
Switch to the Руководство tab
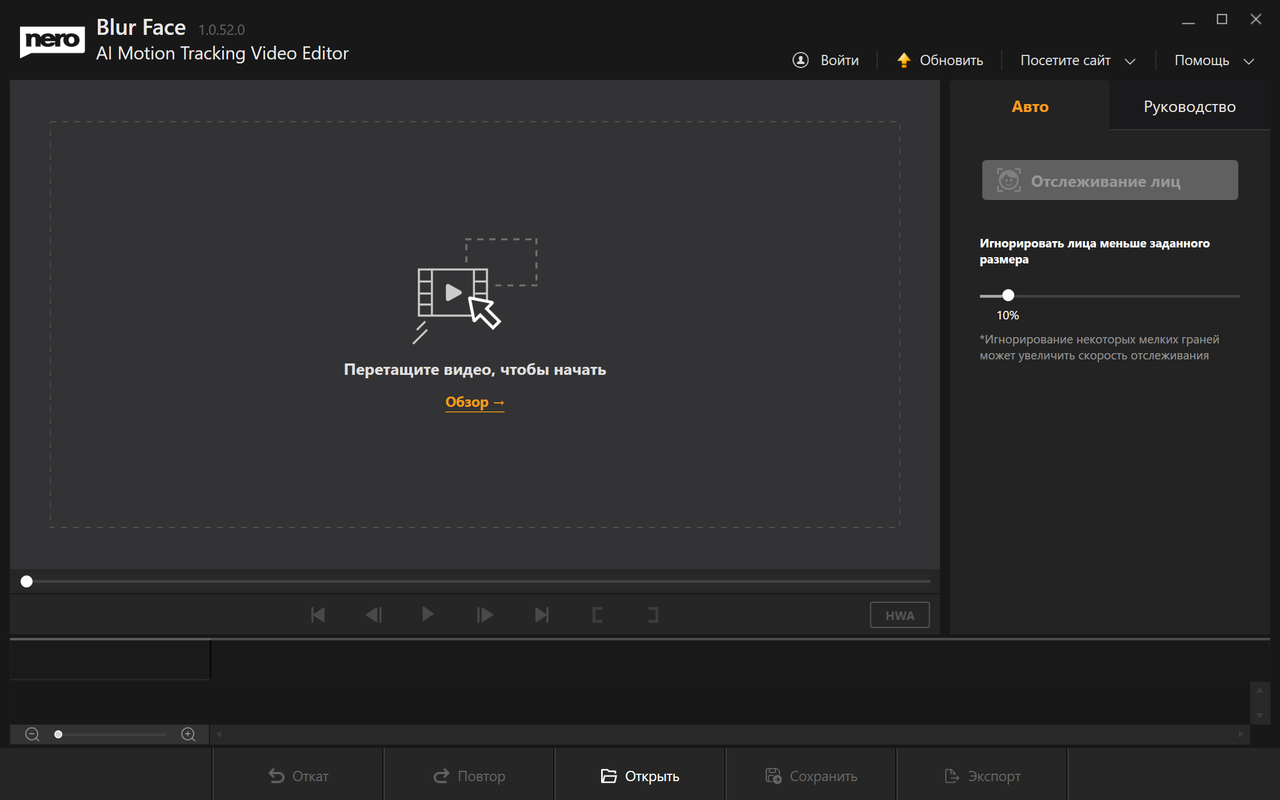1190,105
